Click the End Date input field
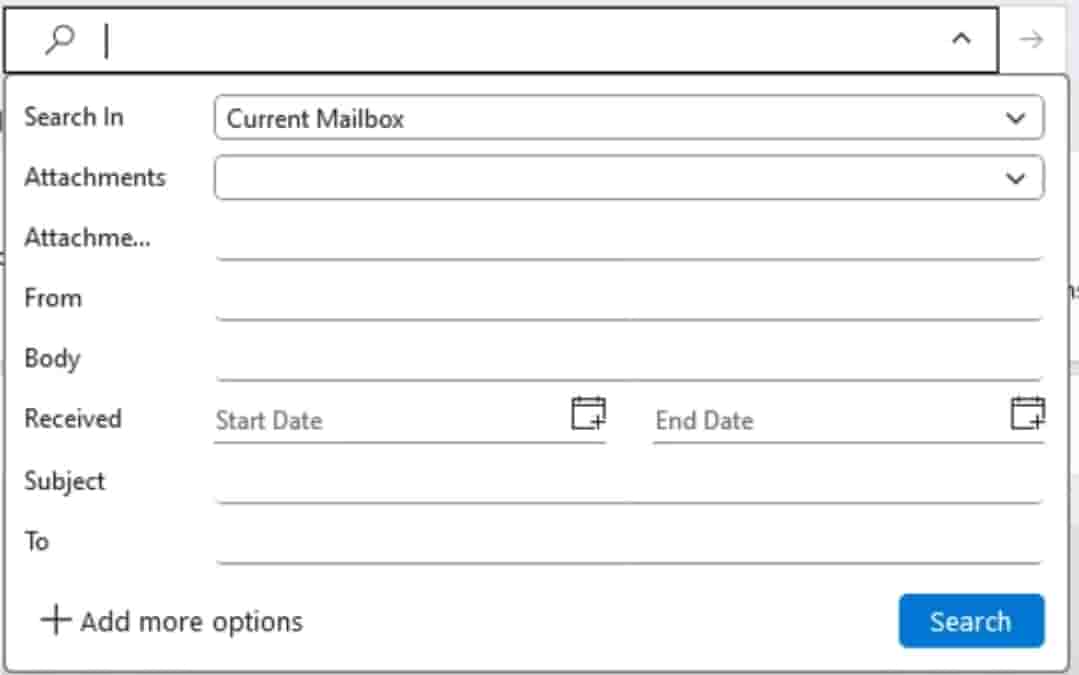 [830, 420]
